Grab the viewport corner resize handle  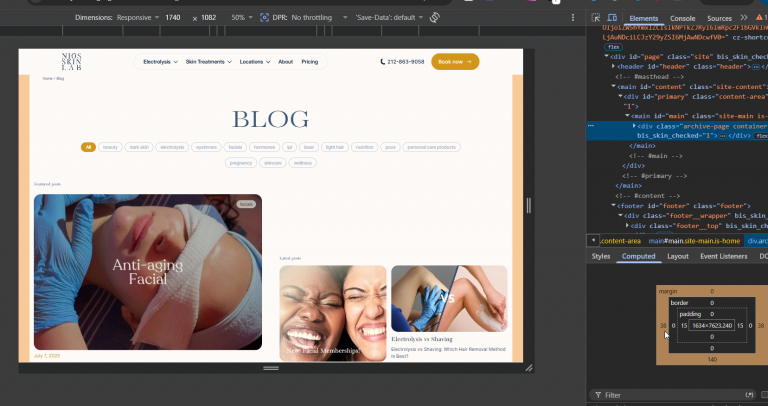tap(529, 368)
